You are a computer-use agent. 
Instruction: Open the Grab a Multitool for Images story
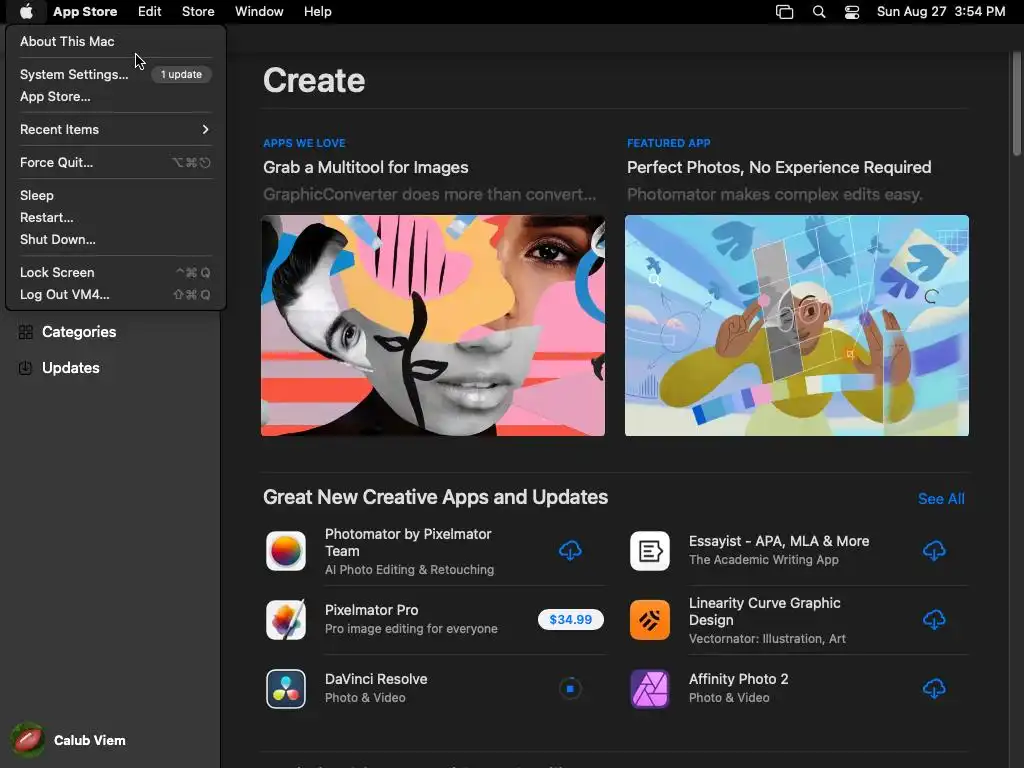tap(366, 167)
